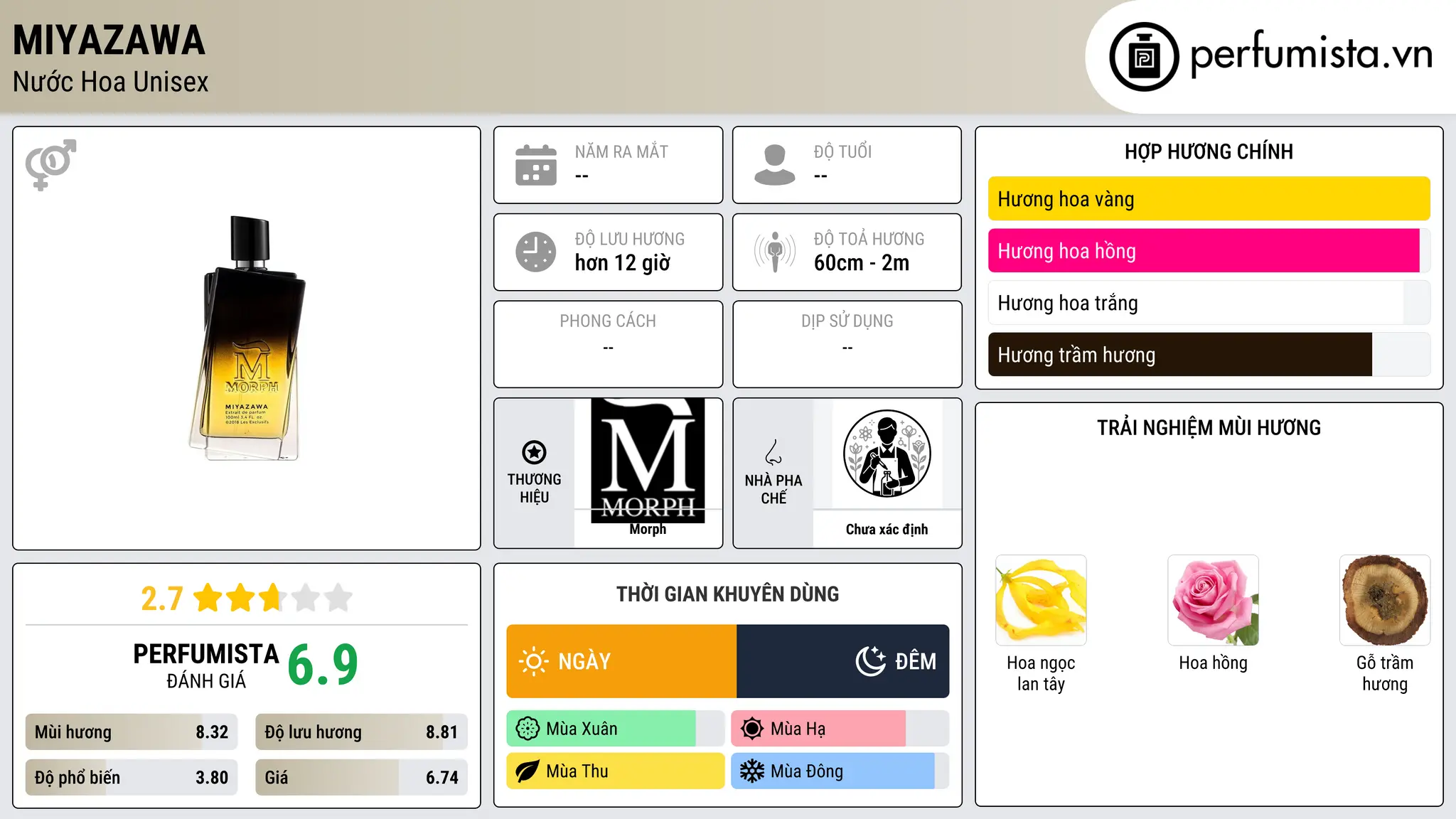Click the nose icon above Nhà pha chế

[x=773, y=452]
